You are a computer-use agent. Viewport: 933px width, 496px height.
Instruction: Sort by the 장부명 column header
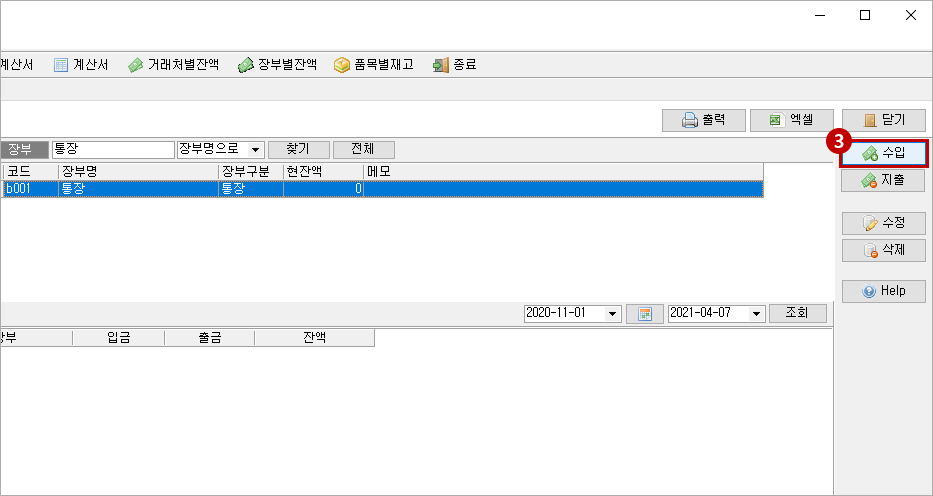[138, 172]
